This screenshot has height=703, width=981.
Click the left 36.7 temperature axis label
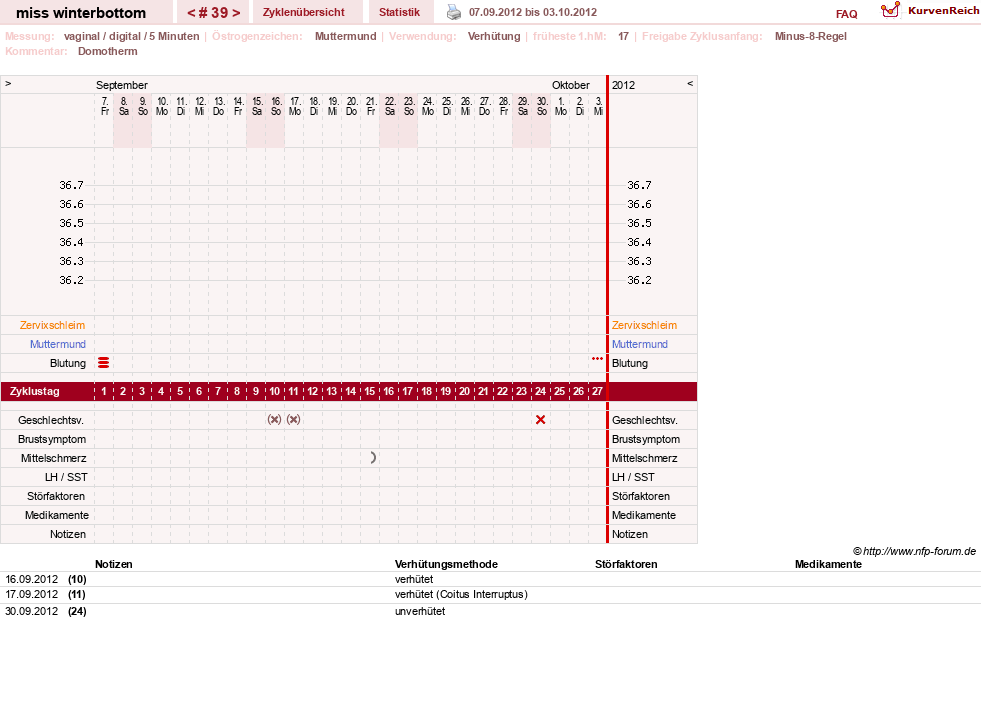(71, 185)
